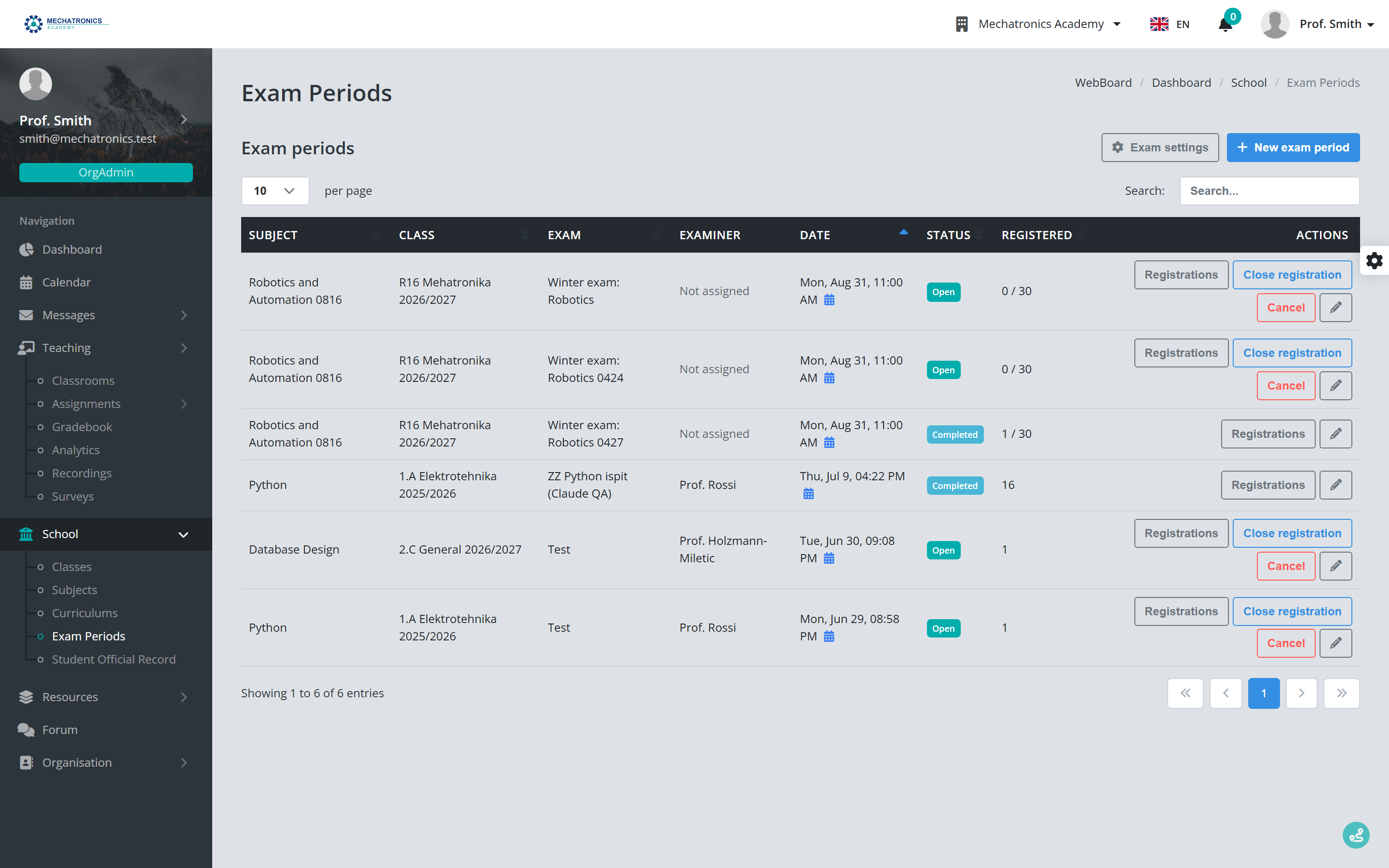Click the New exam period button
This screenshot has width=1389, height=868.
(1293, 148)
